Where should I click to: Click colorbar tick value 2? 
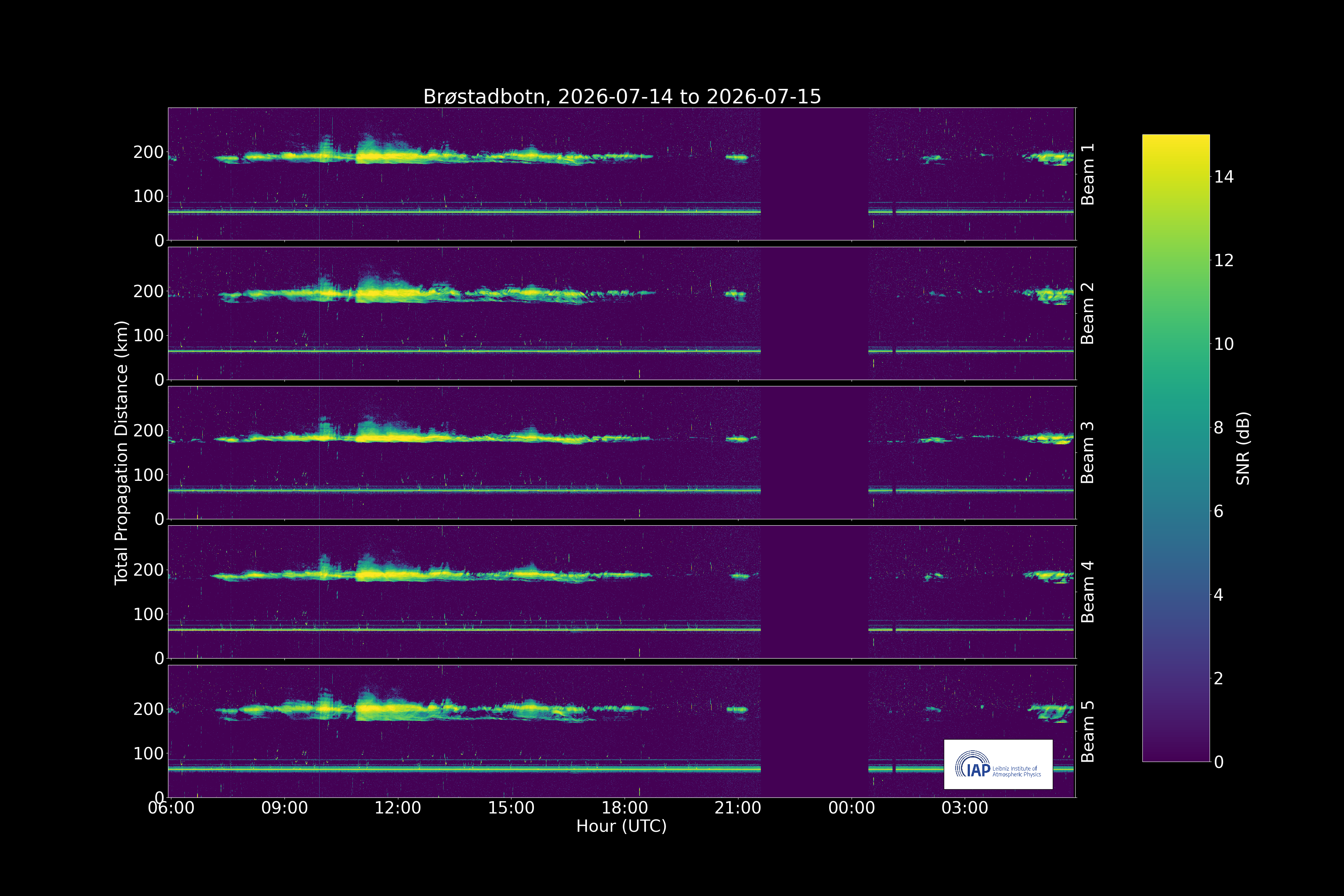[x=1219, y=678]
